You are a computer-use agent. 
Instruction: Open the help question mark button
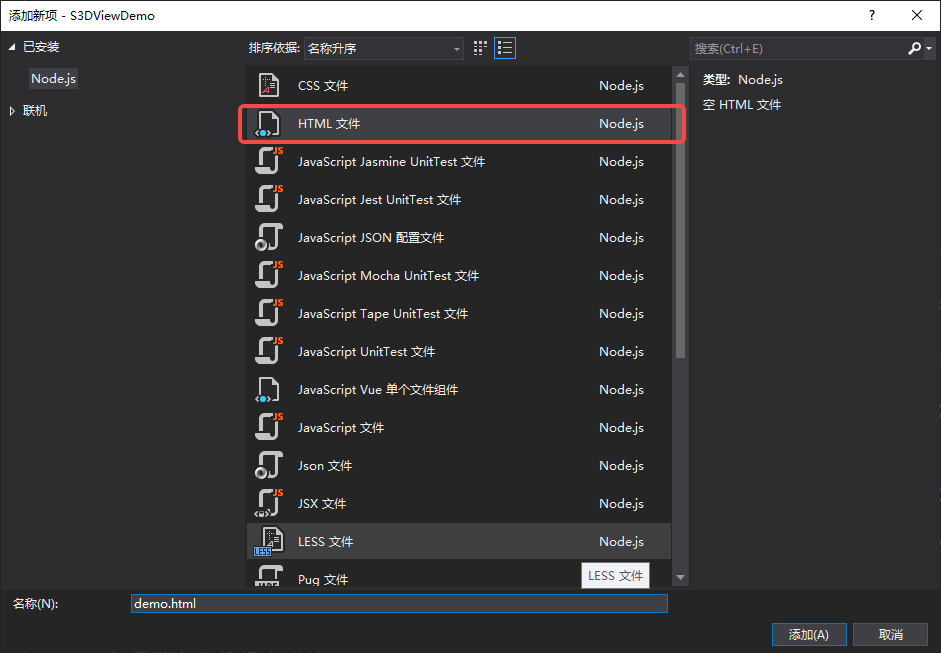(872, 16)
